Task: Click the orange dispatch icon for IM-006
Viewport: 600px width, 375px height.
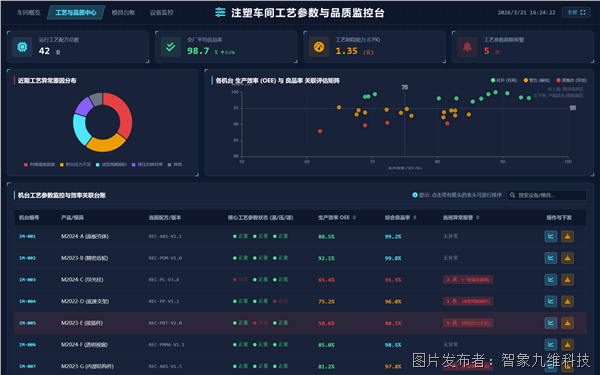Action: [x=567, y=344]
